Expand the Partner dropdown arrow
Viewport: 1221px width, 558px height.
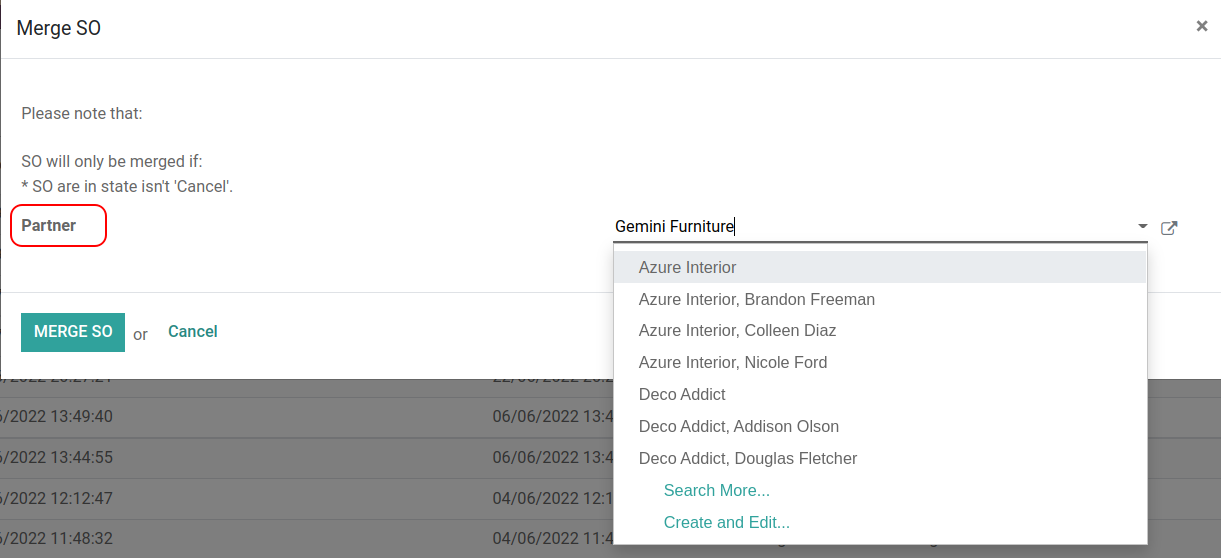point(1143,227)
